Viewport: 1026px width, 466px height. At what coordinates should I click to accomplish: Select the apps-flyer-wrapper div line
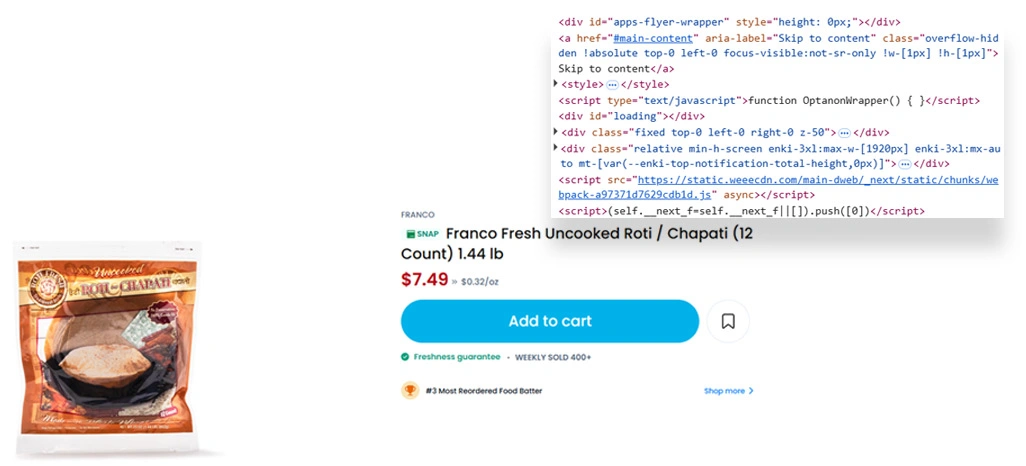click(729, 21)
